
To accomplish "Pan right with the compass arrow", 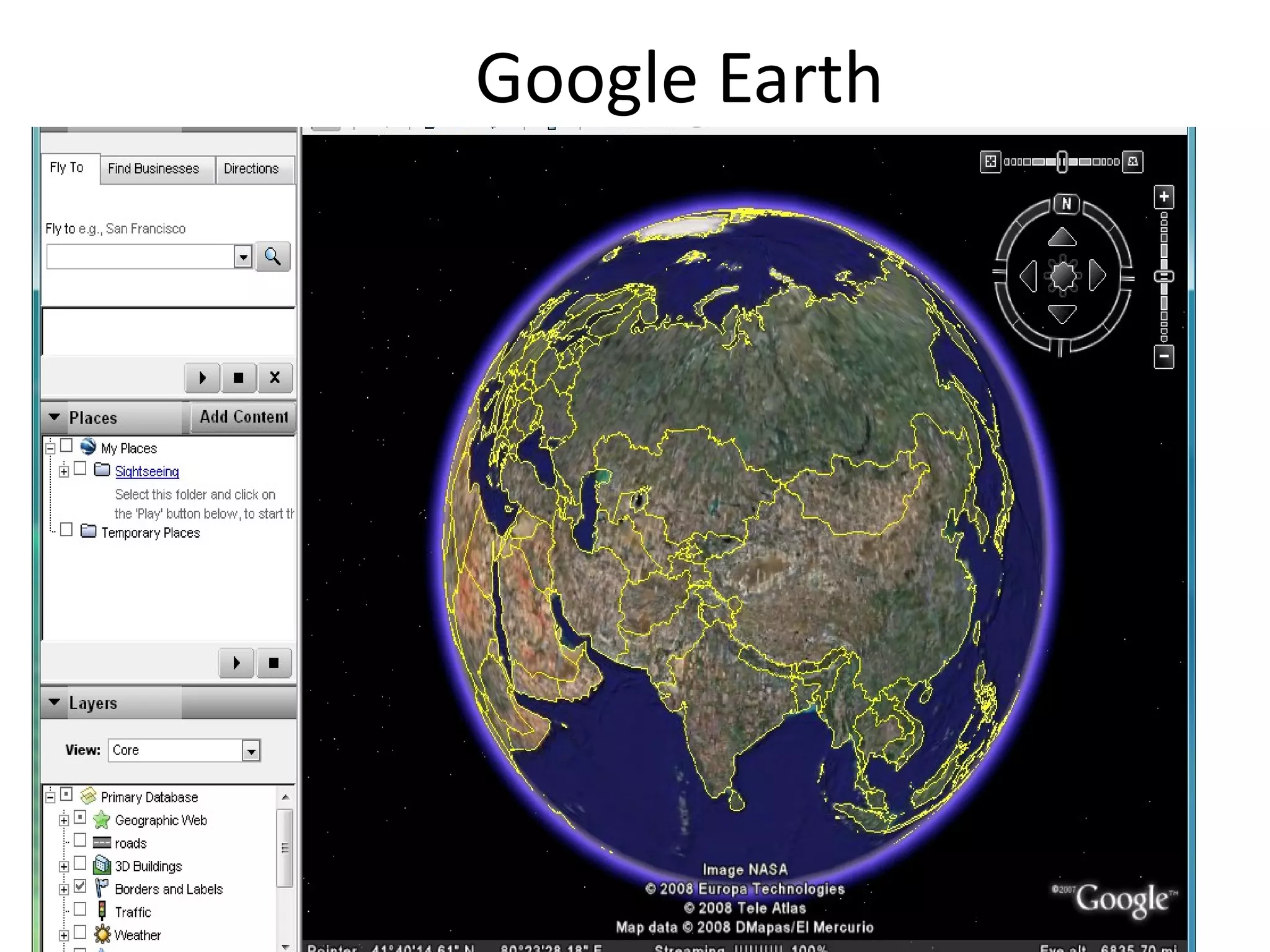I will point(1097,276).
